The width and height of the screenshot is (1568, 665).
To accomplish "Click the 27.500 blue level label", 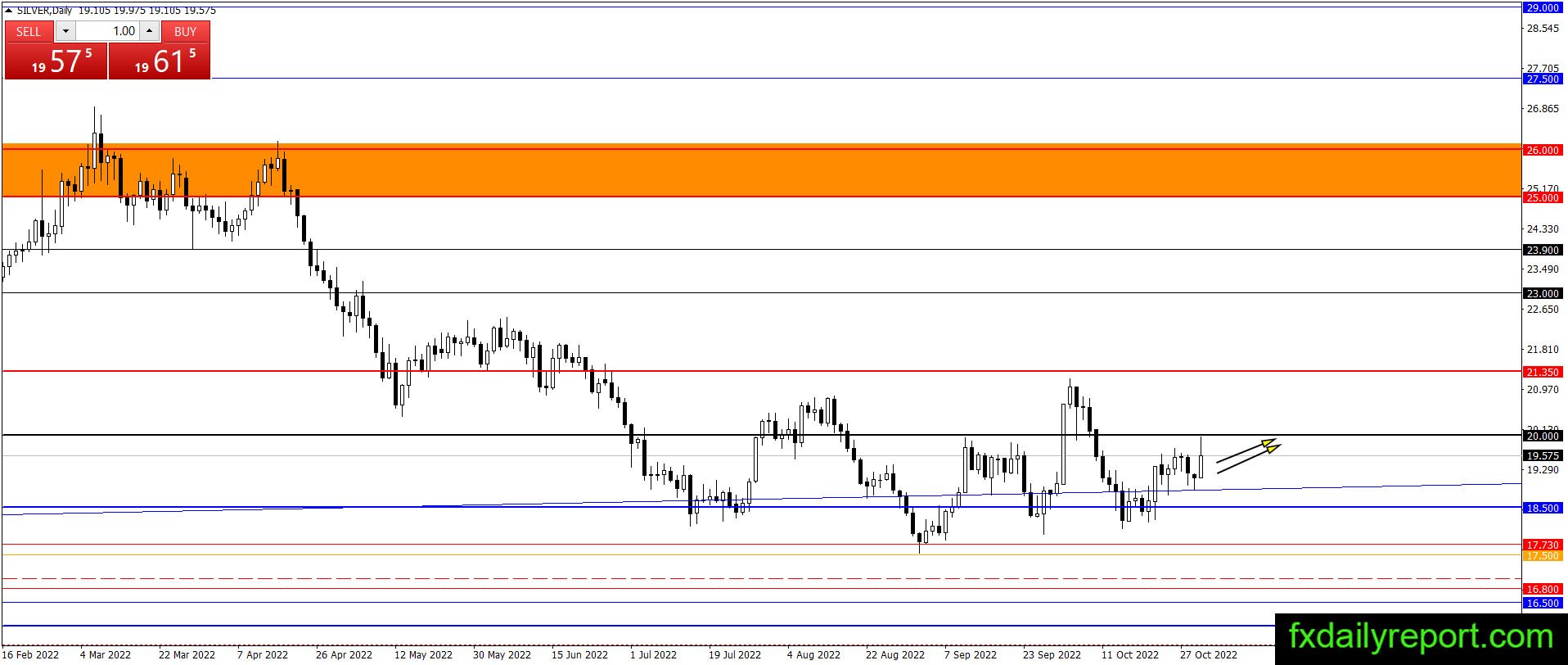I will (1543, 79).
